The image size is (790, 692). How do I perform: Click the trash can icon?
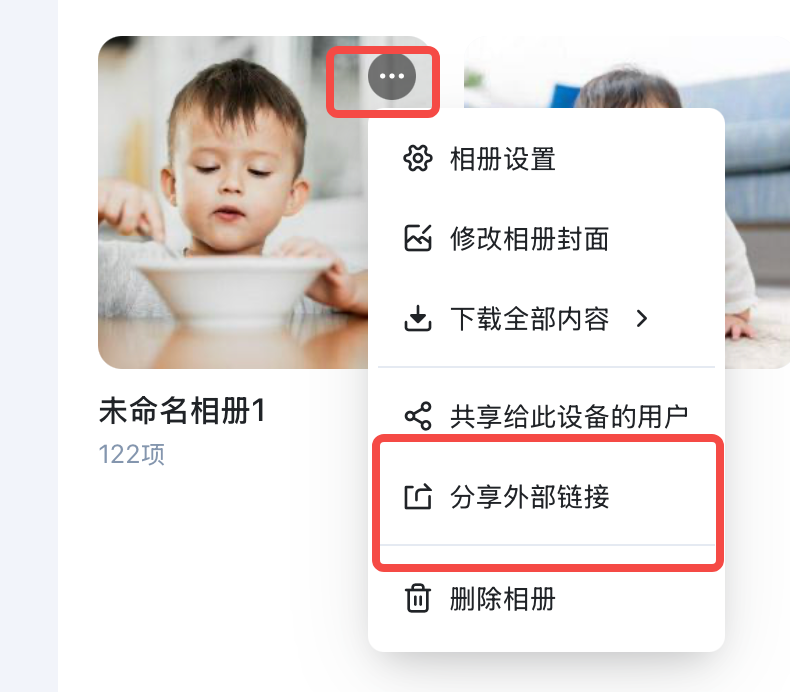[x=418, y=598]
